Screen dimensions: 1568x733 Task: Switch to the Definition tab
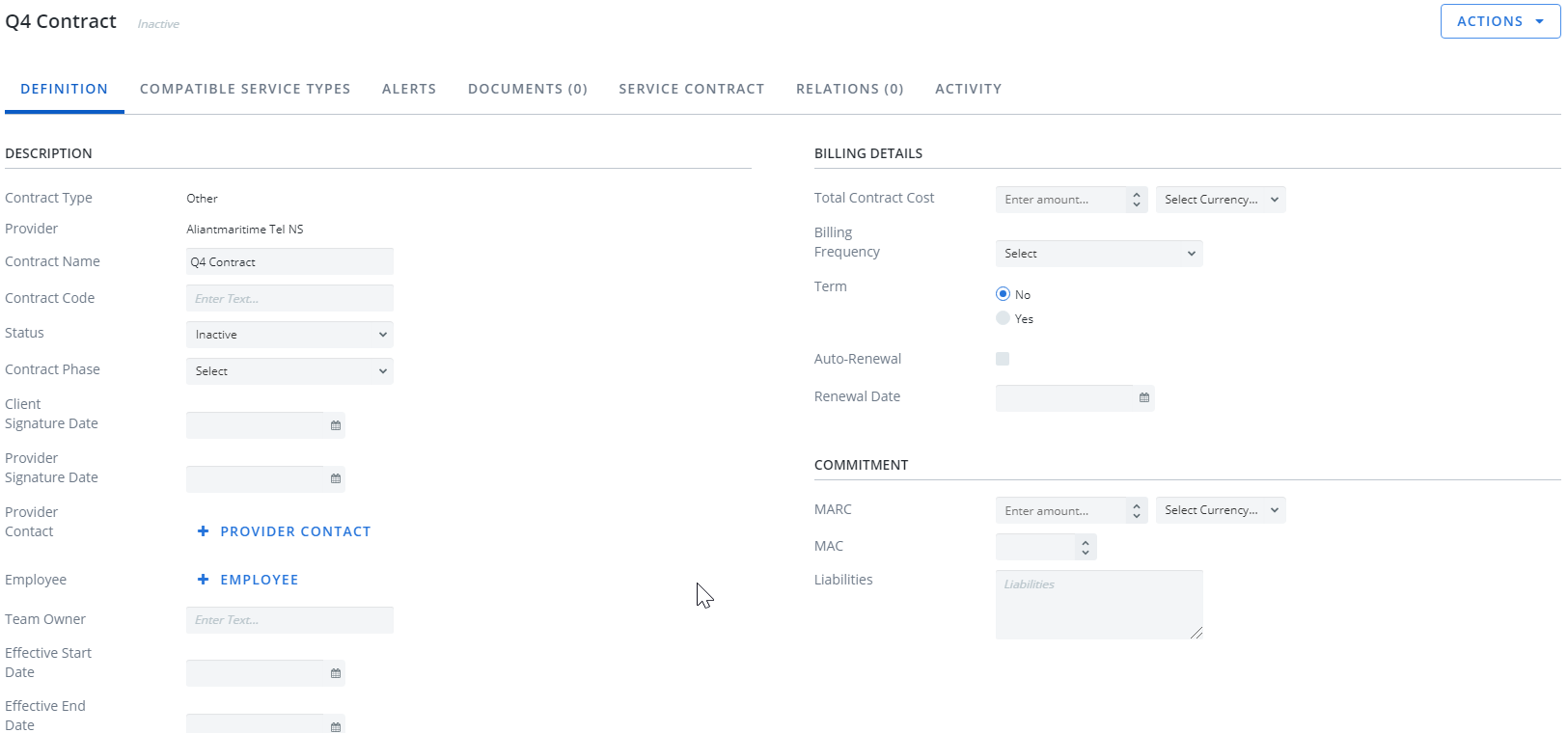click(x=65, y=89)
